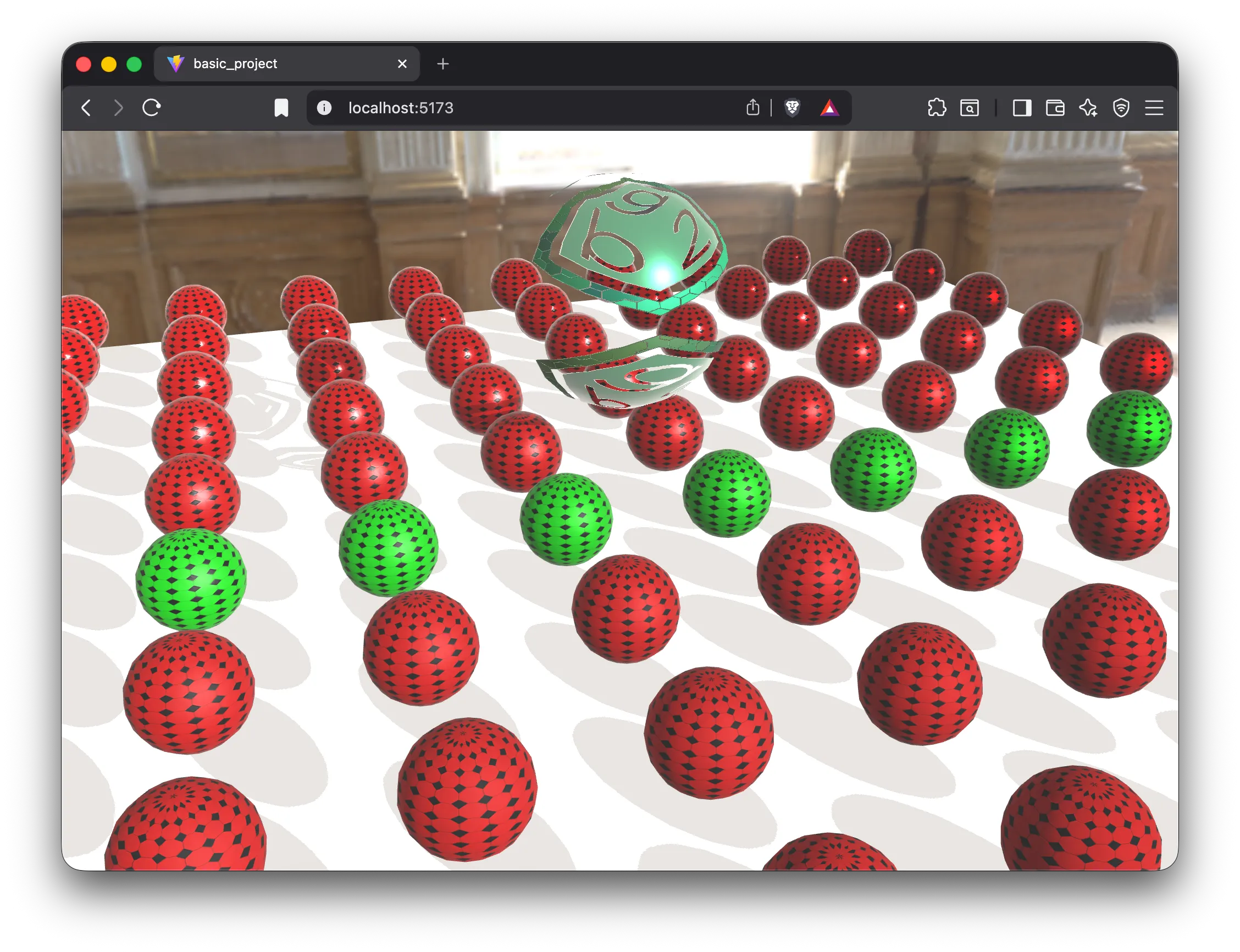Toggle the sidebar panel
The image size is (1240, 952).
pos(1022,108)
